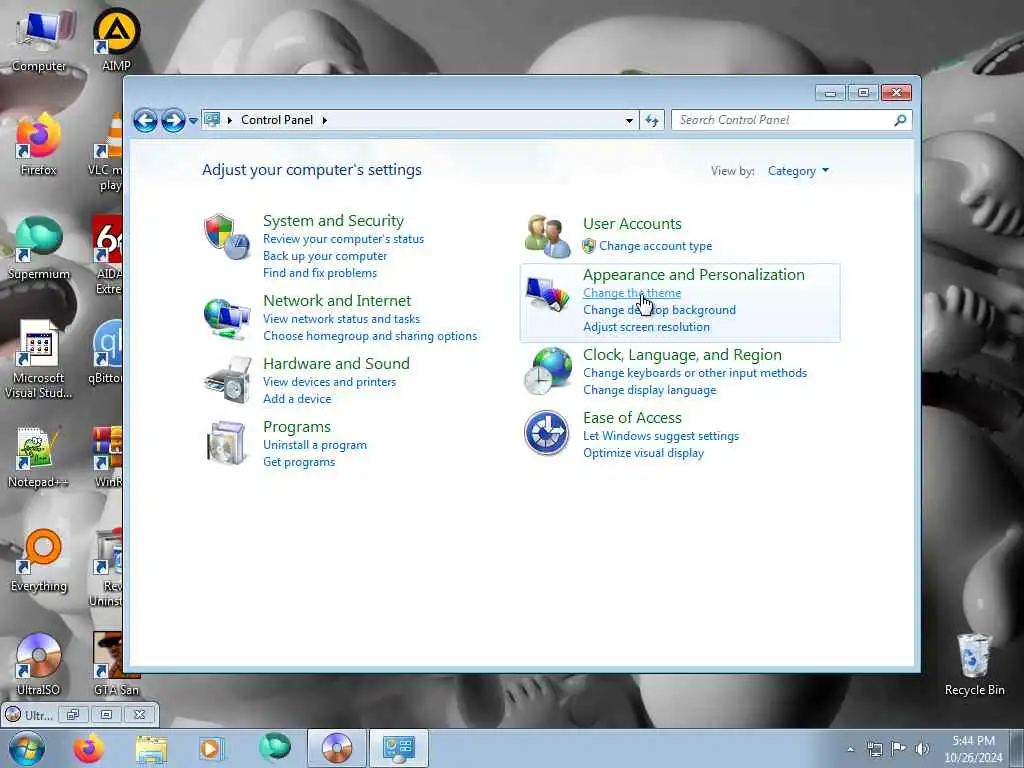Image resolution: width=1024 pixels, height=768 pixels.
Task: Click Change display language
Action: coord(649,390)
